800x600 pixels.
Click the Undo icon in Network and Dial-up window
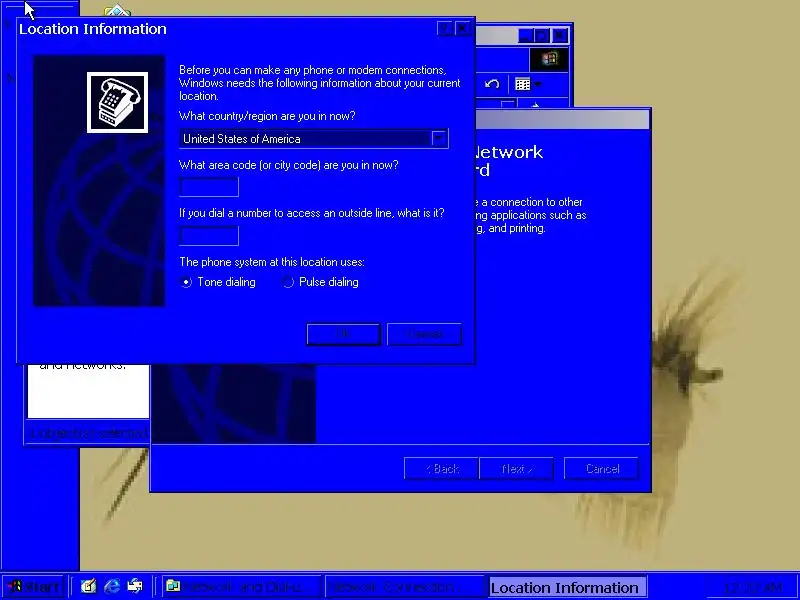click(x=492, y=84)
